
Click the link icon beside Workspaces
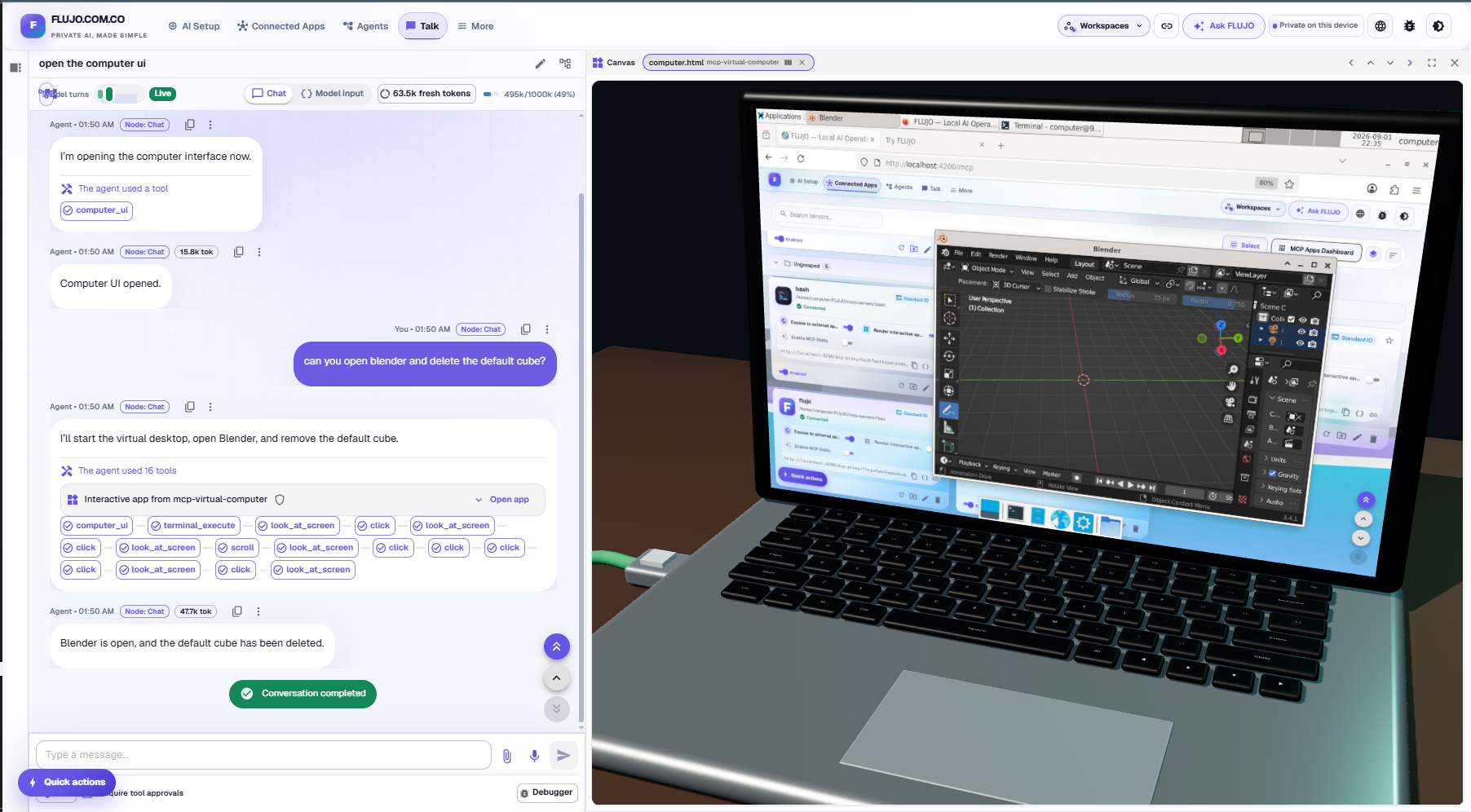point(1167,26)
